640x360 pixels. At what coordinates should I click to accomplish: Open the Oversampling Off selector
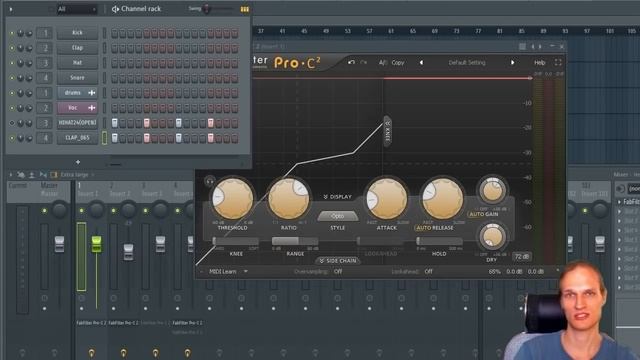click(338, 271)
